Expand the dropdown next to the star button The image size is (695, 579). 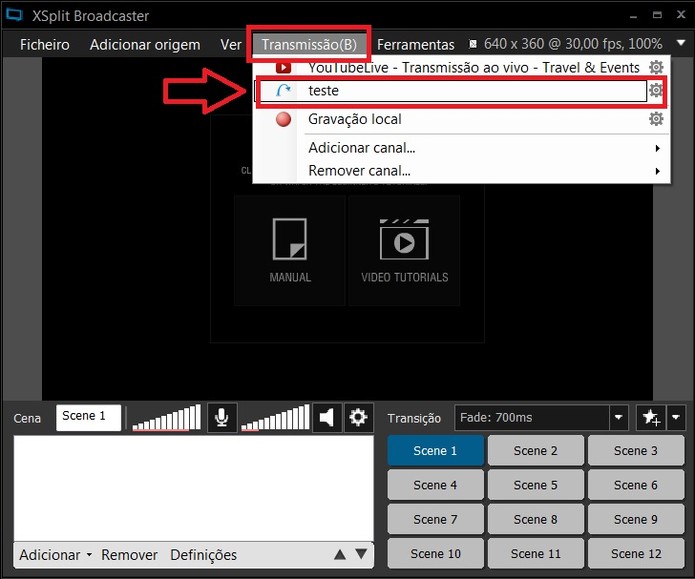[676, 417]
